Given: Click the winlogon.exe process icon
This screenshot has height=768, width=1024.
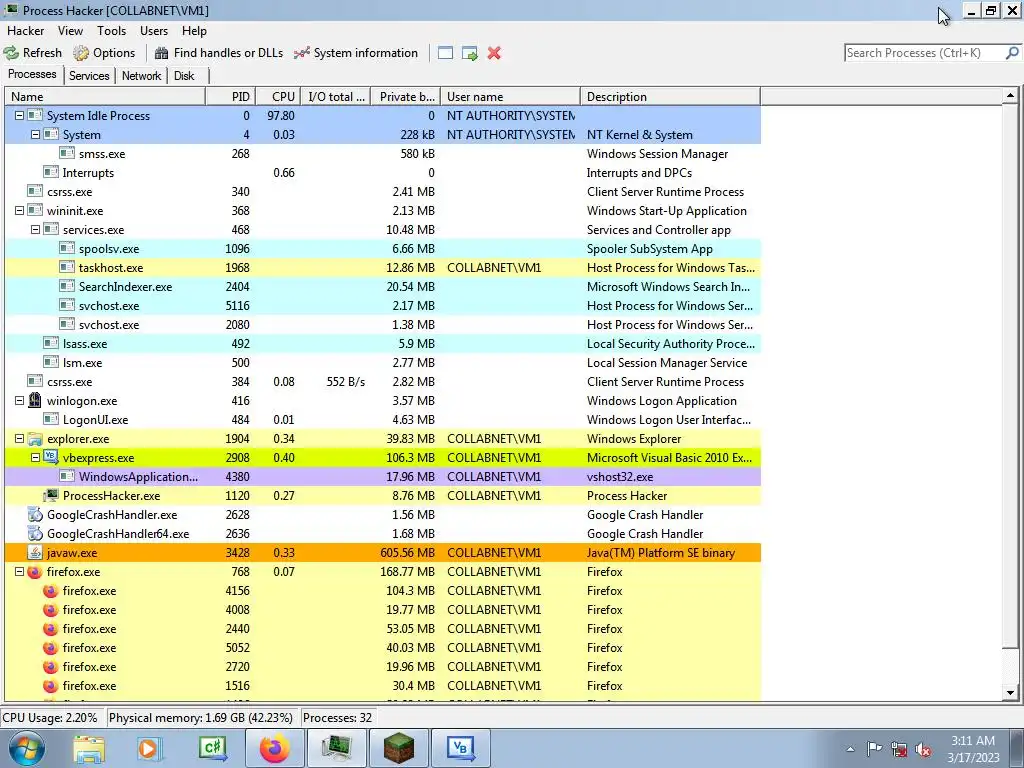Looking at the screenshot, I should point(35,400).
